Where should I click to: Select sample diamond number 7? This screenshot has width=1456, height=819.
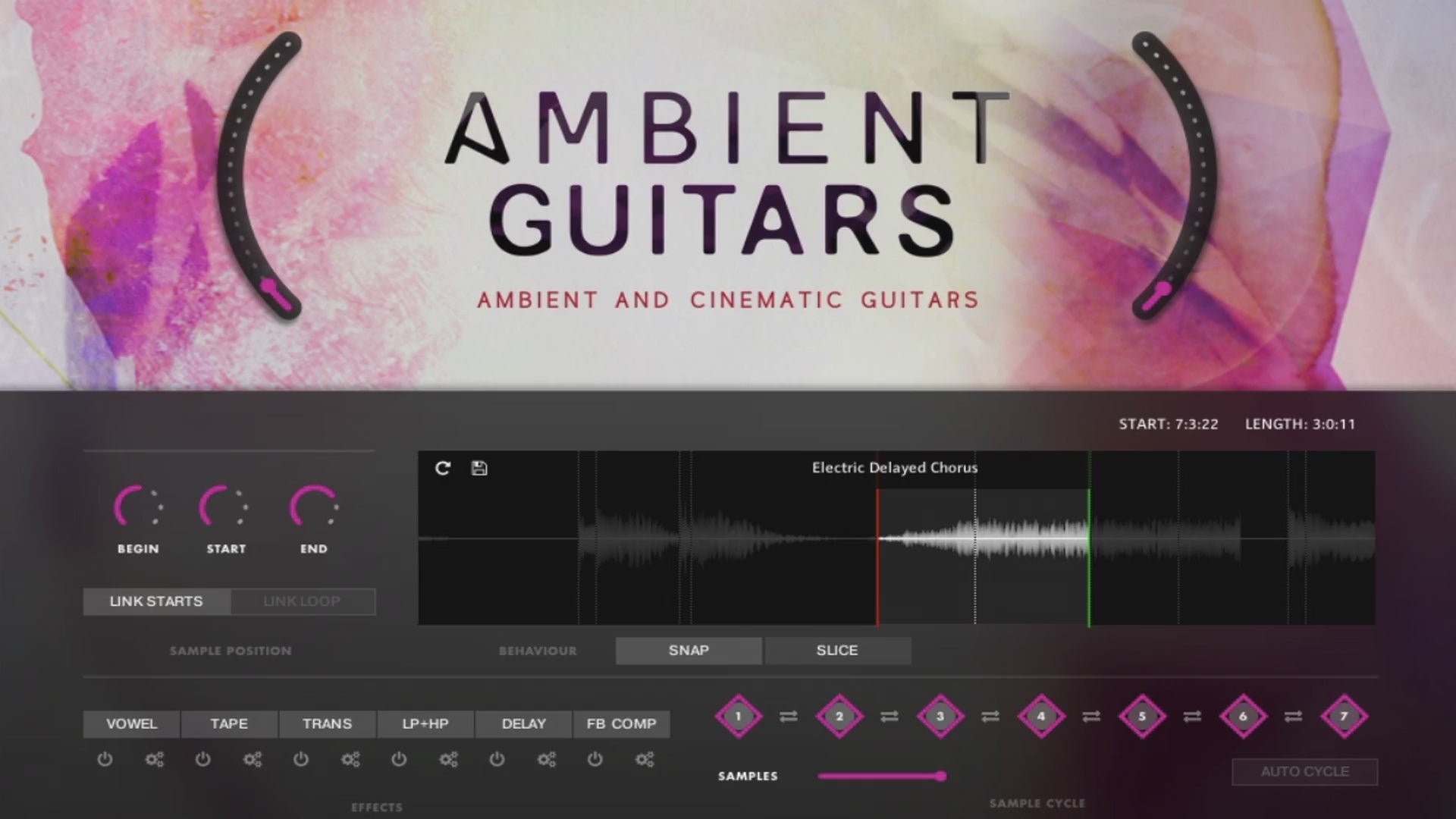coord(1344,716)
